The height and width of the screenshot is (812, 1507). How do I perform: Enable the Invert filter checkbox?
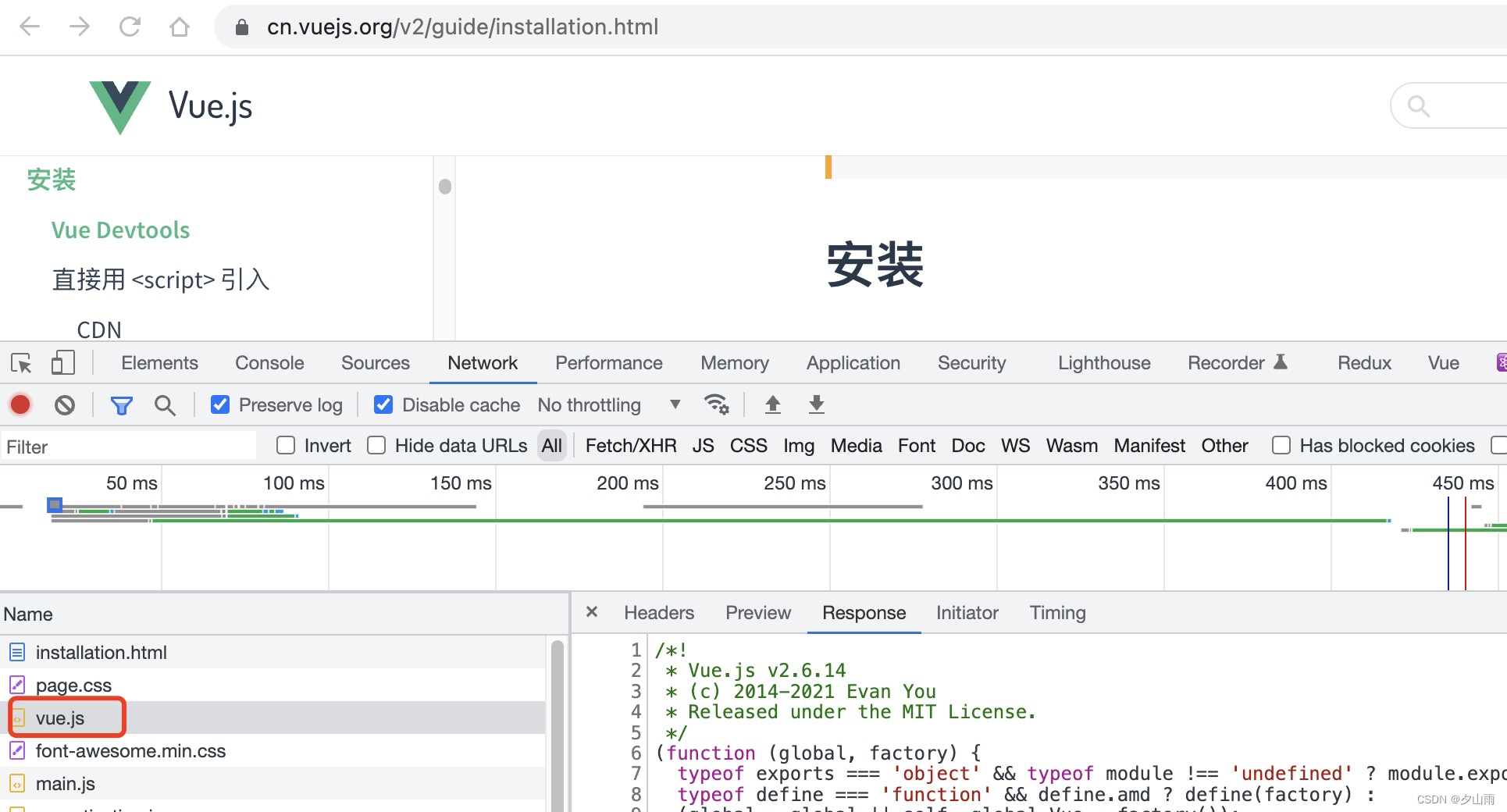coord(286,445)
